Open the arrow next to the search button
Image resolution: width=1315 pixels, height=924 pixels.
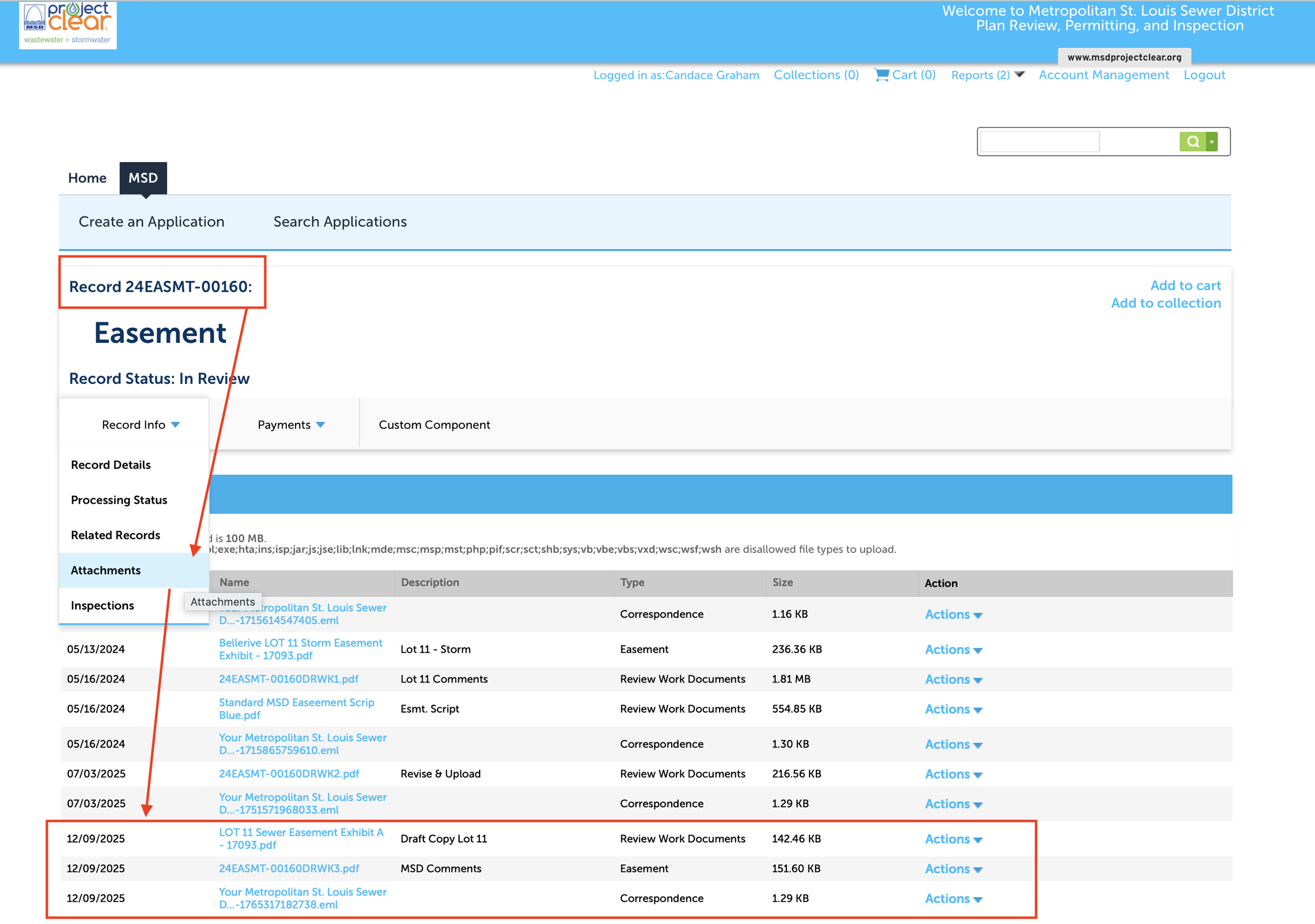pos(1211,141)
